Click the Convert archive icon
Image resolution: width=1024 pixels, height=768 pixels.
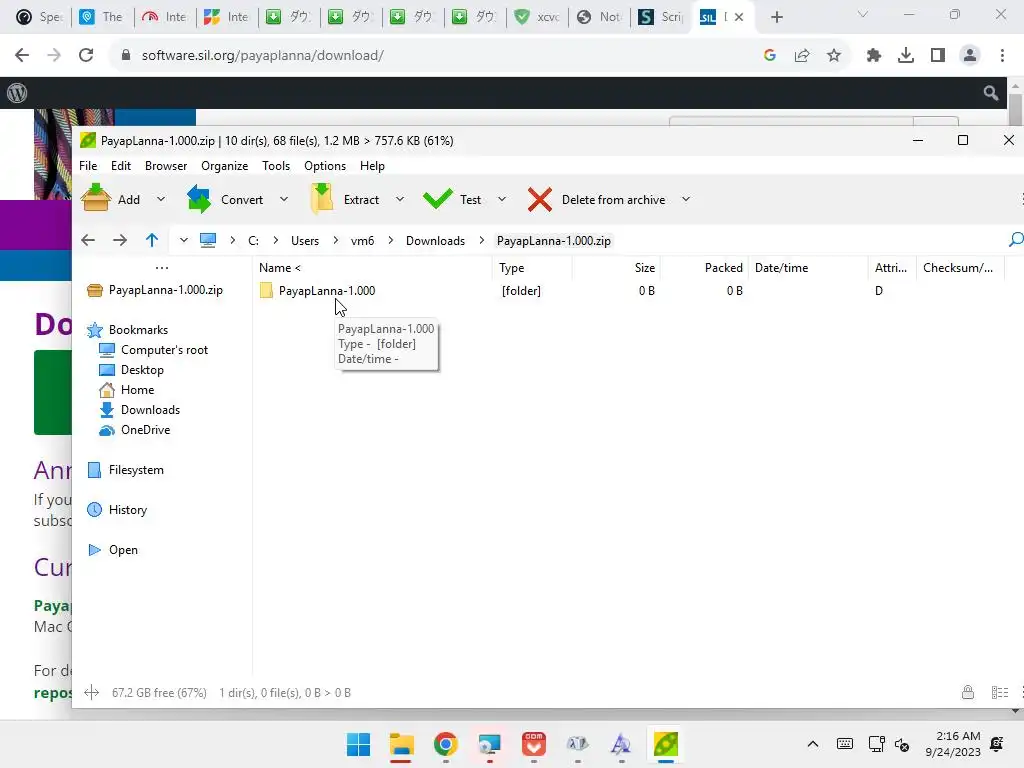[x=199, y=199]
